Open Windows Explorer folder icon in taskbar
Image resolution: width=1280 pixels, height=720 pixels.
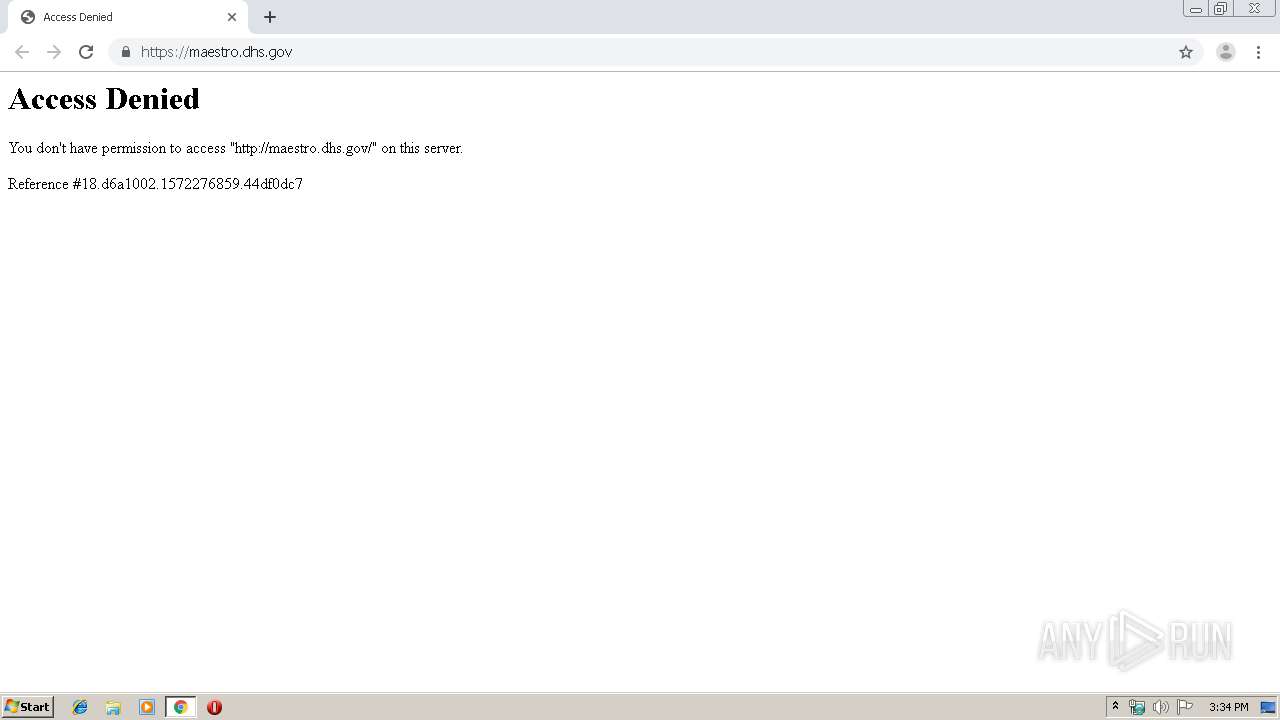(113, 707)
